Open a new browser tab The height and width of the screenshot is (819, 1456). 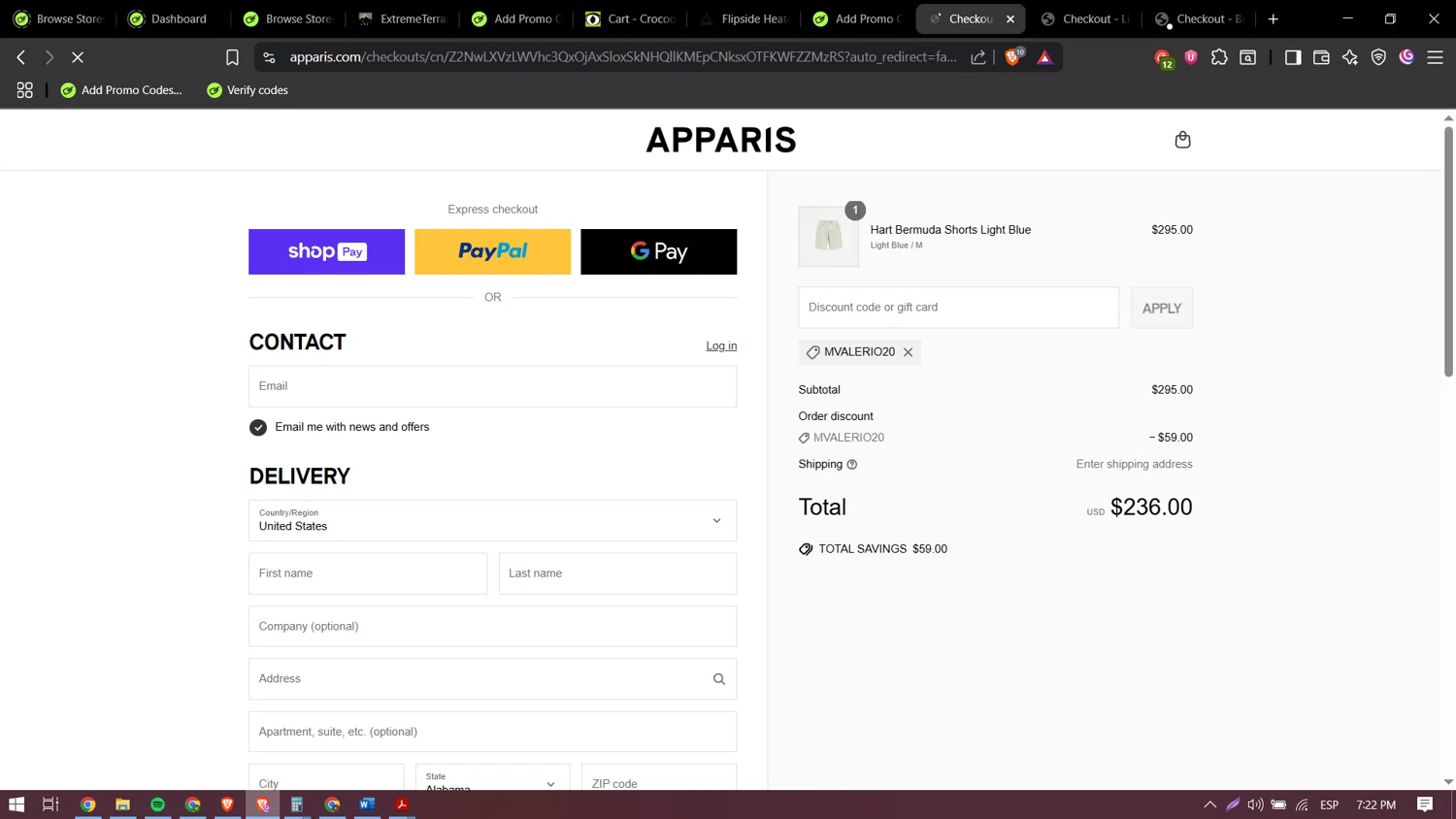coord(1273,18)
